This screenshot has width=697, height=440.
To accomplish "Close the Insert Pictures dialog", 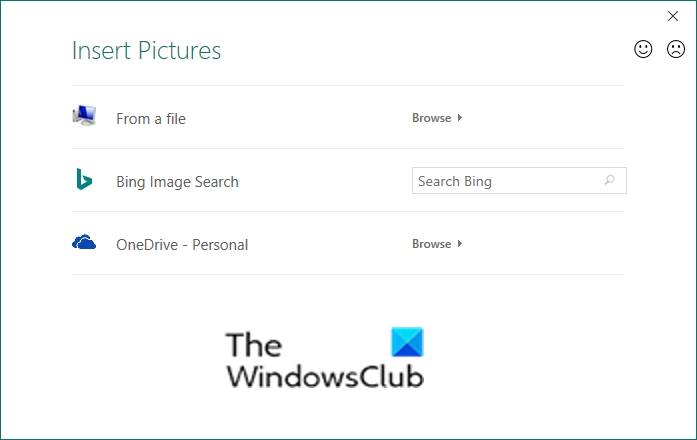I will [x=673, y=16].
